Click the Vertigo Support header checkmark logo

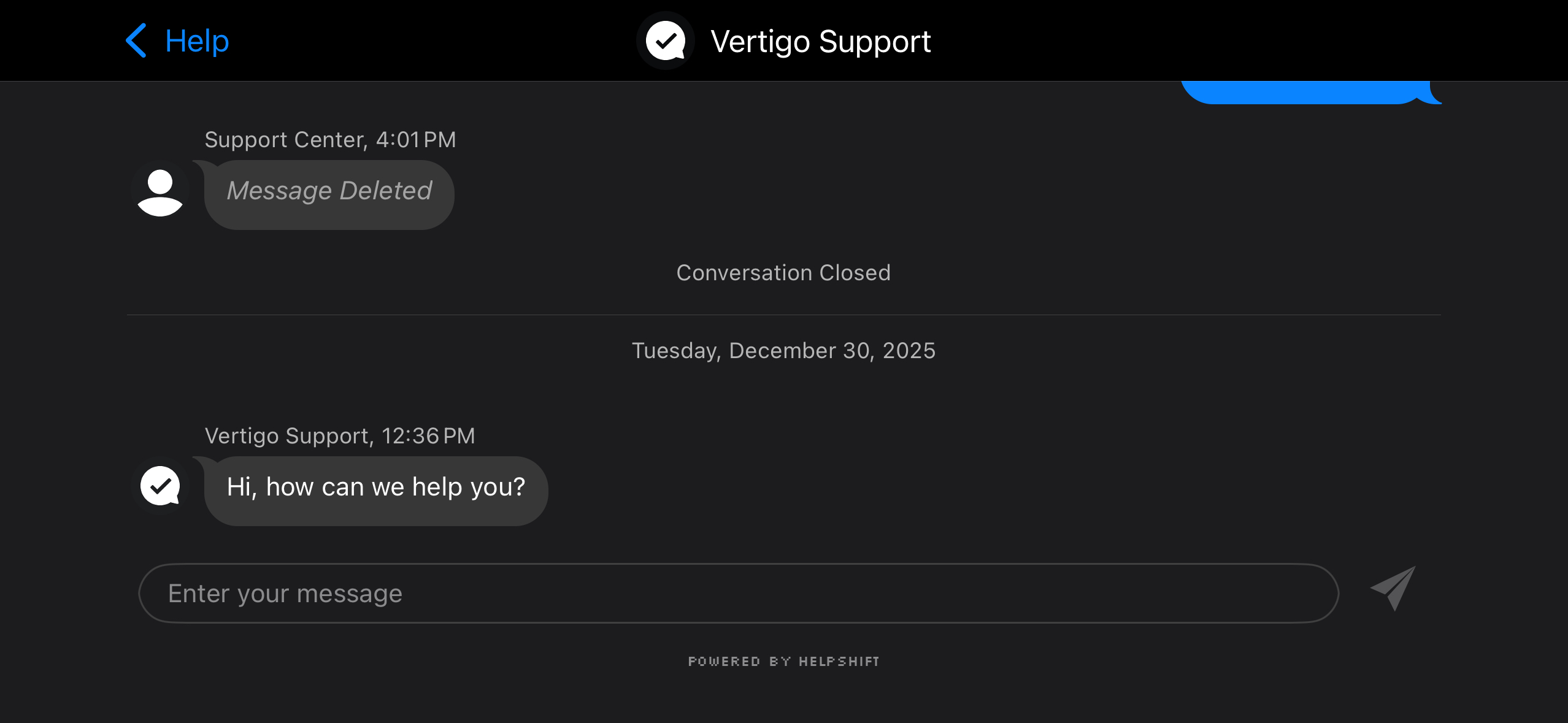point(666,41)
